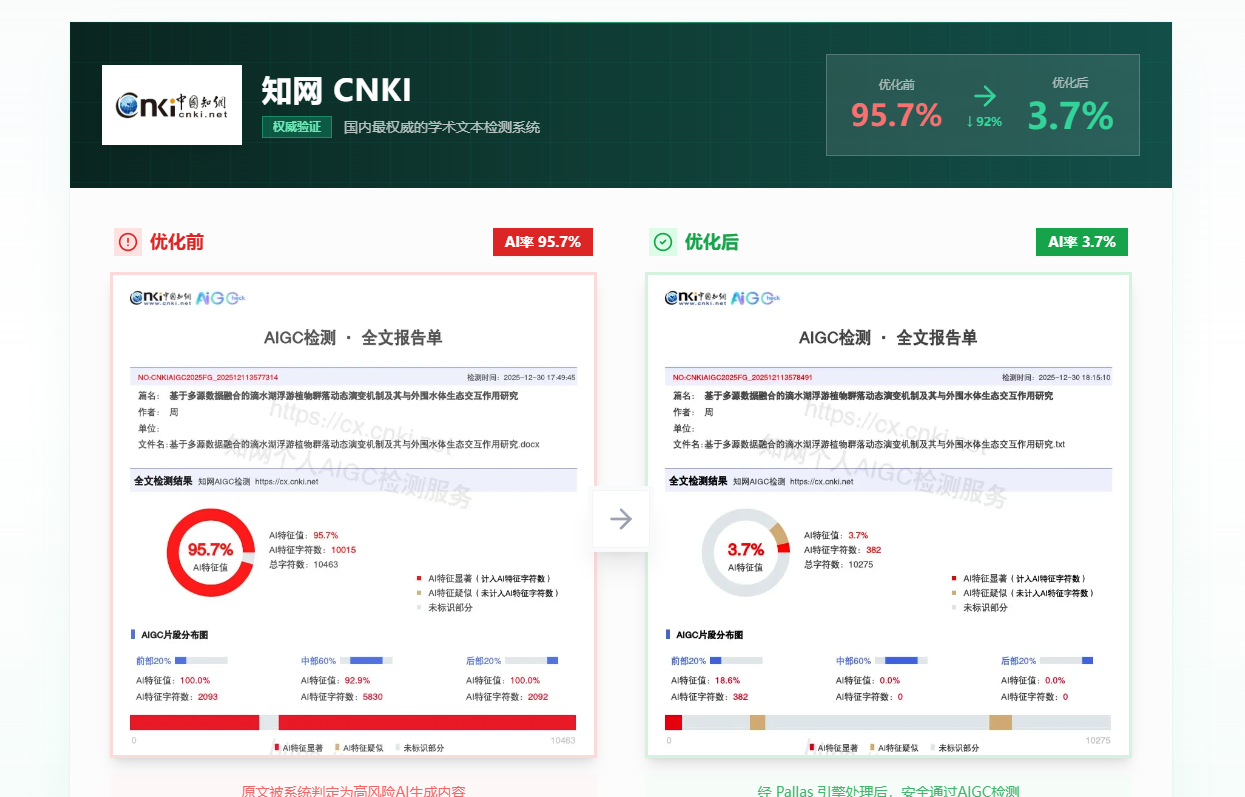Click AI特征字符数 value 5830
Image resolution: width=1245 pixels, height=797 pixels.
(x=373, y=697)
